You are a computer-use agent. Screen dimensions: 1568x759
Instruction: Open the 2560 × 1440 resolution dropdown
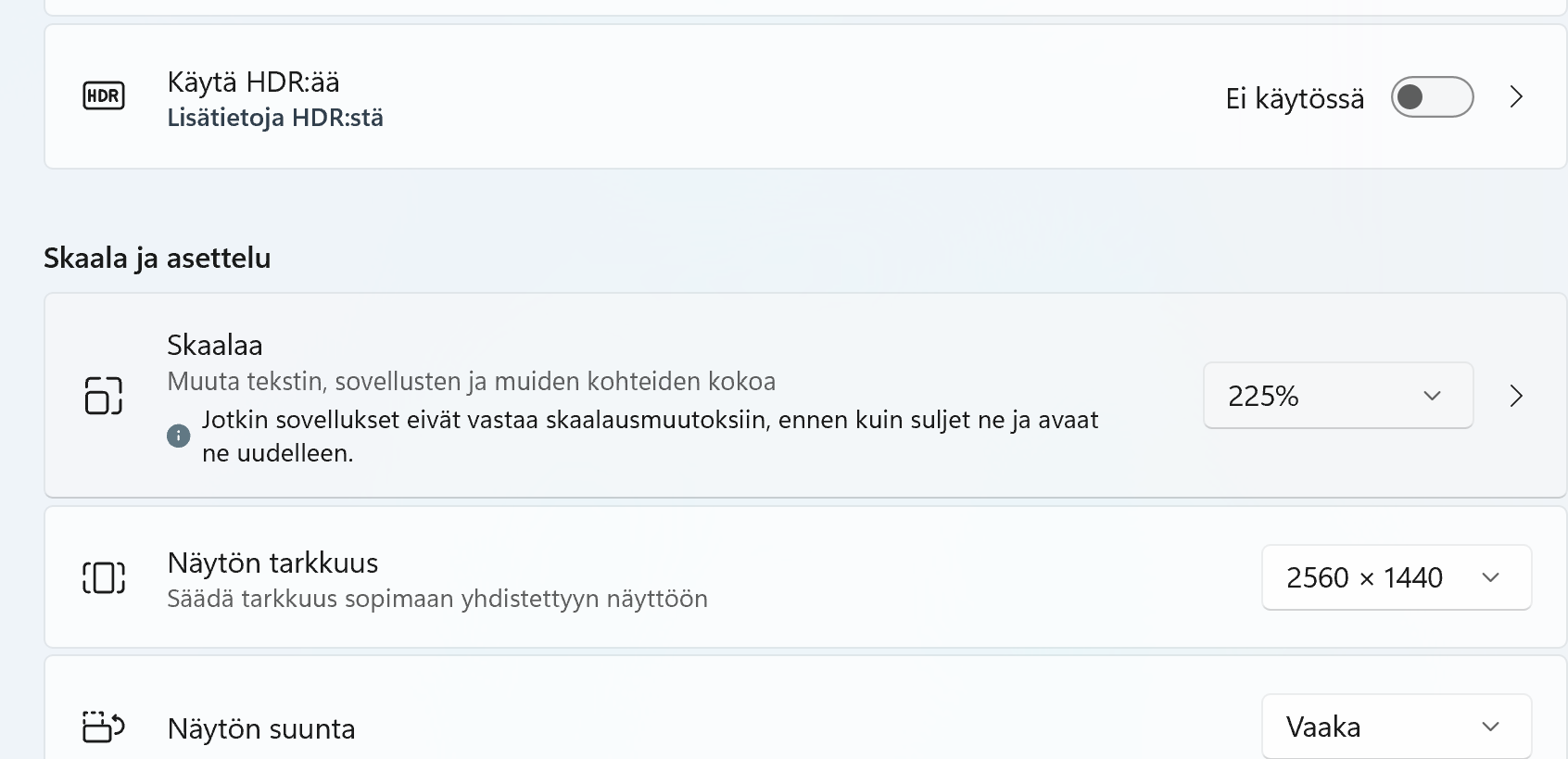click(1396, 577)
